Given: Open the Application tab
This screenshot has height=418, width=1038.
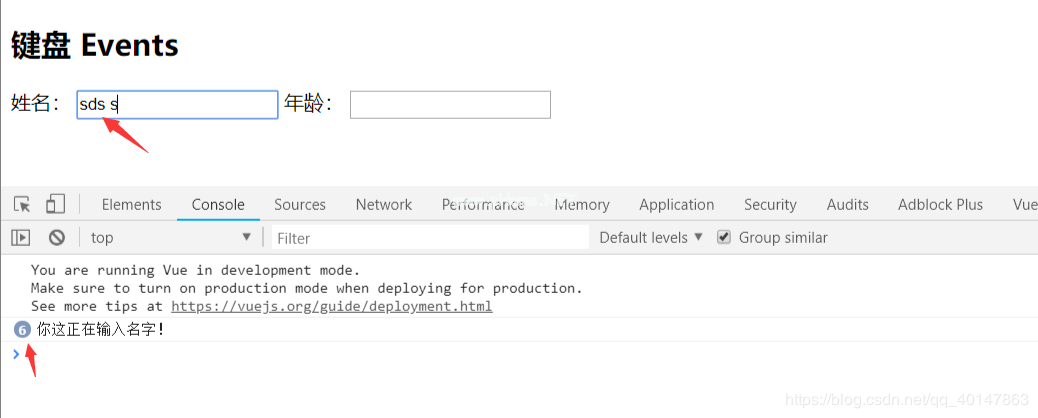Looking at the screenshot, I should click(676, 204).
